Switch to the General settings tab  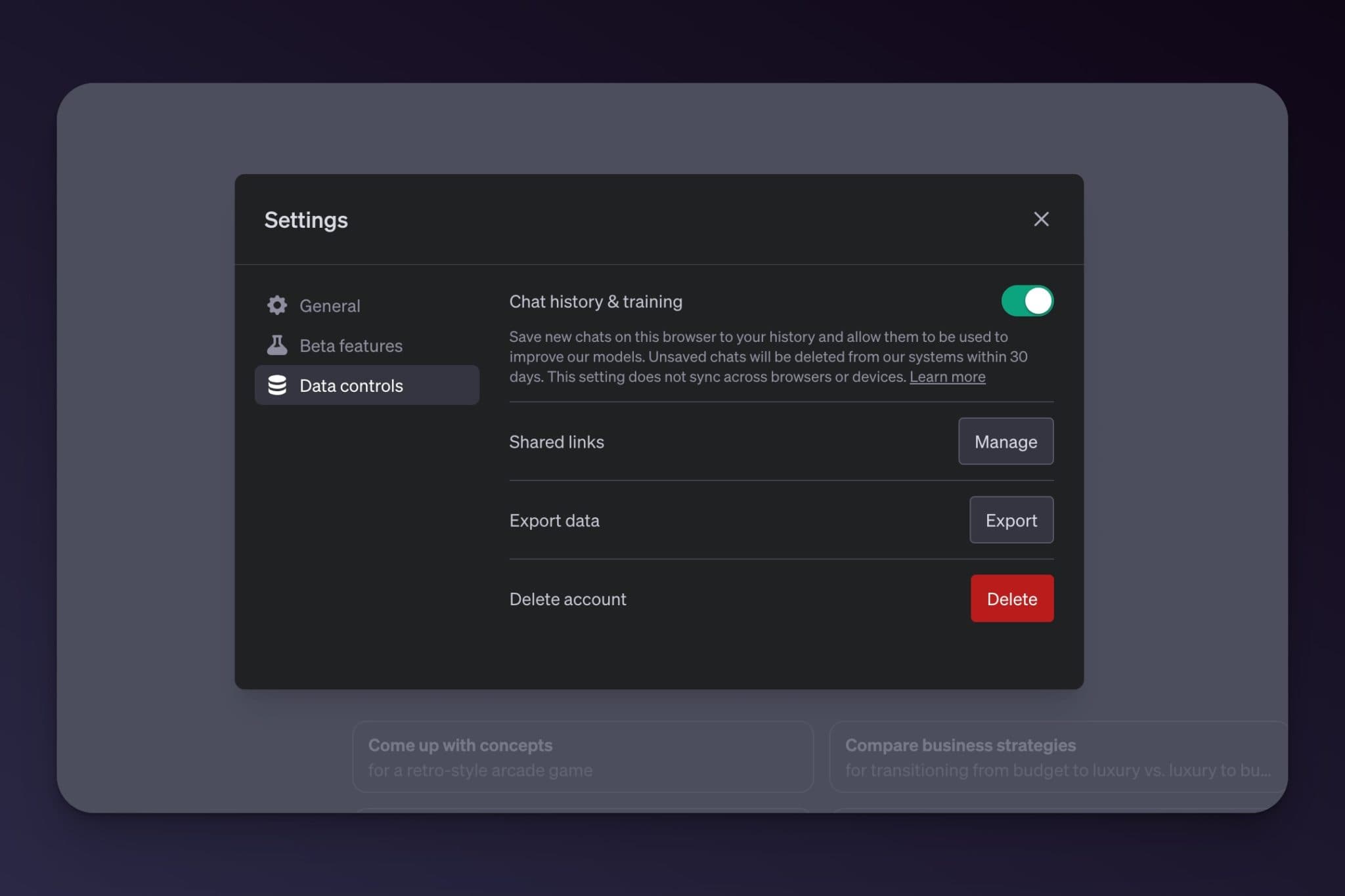330,305
